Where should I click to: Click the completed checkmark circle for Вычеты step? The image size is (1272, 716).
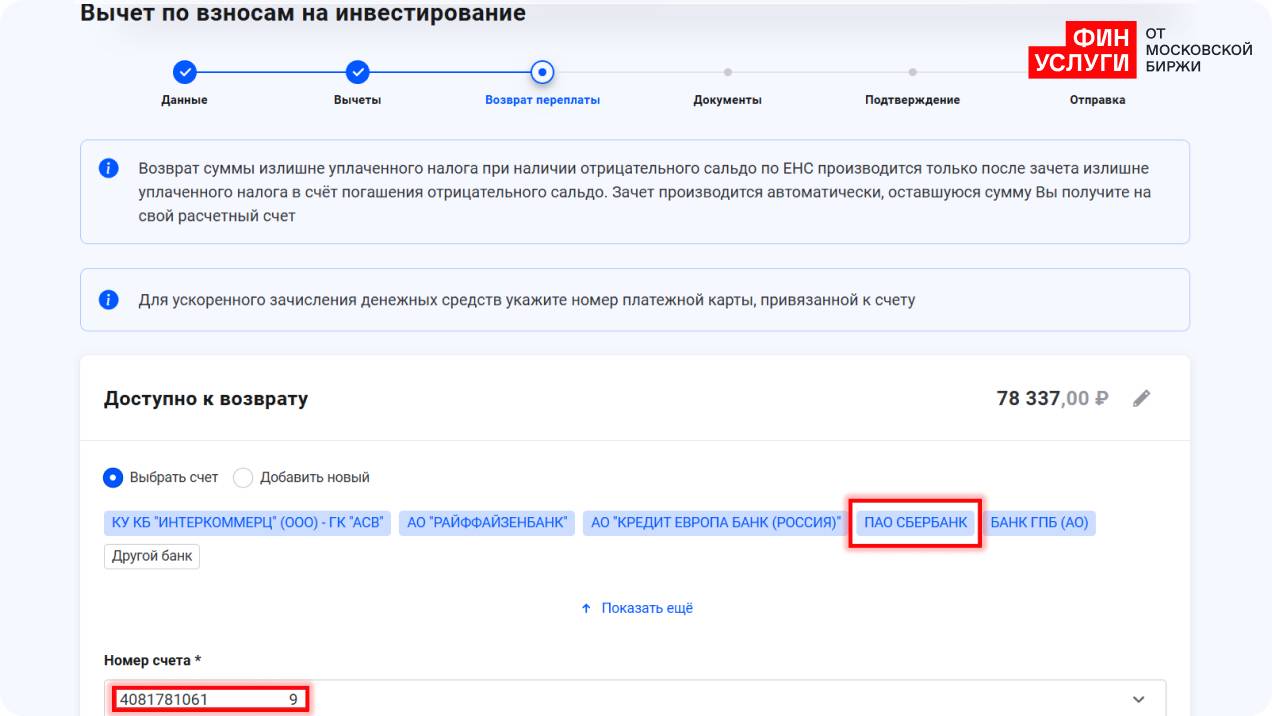(x=357, y=72)
